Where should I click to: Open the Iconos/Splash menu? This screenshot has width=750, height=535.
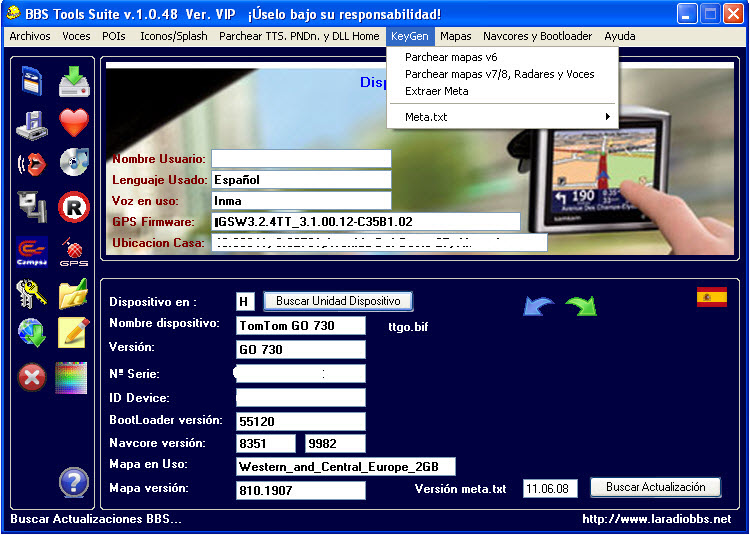point(174,36)
